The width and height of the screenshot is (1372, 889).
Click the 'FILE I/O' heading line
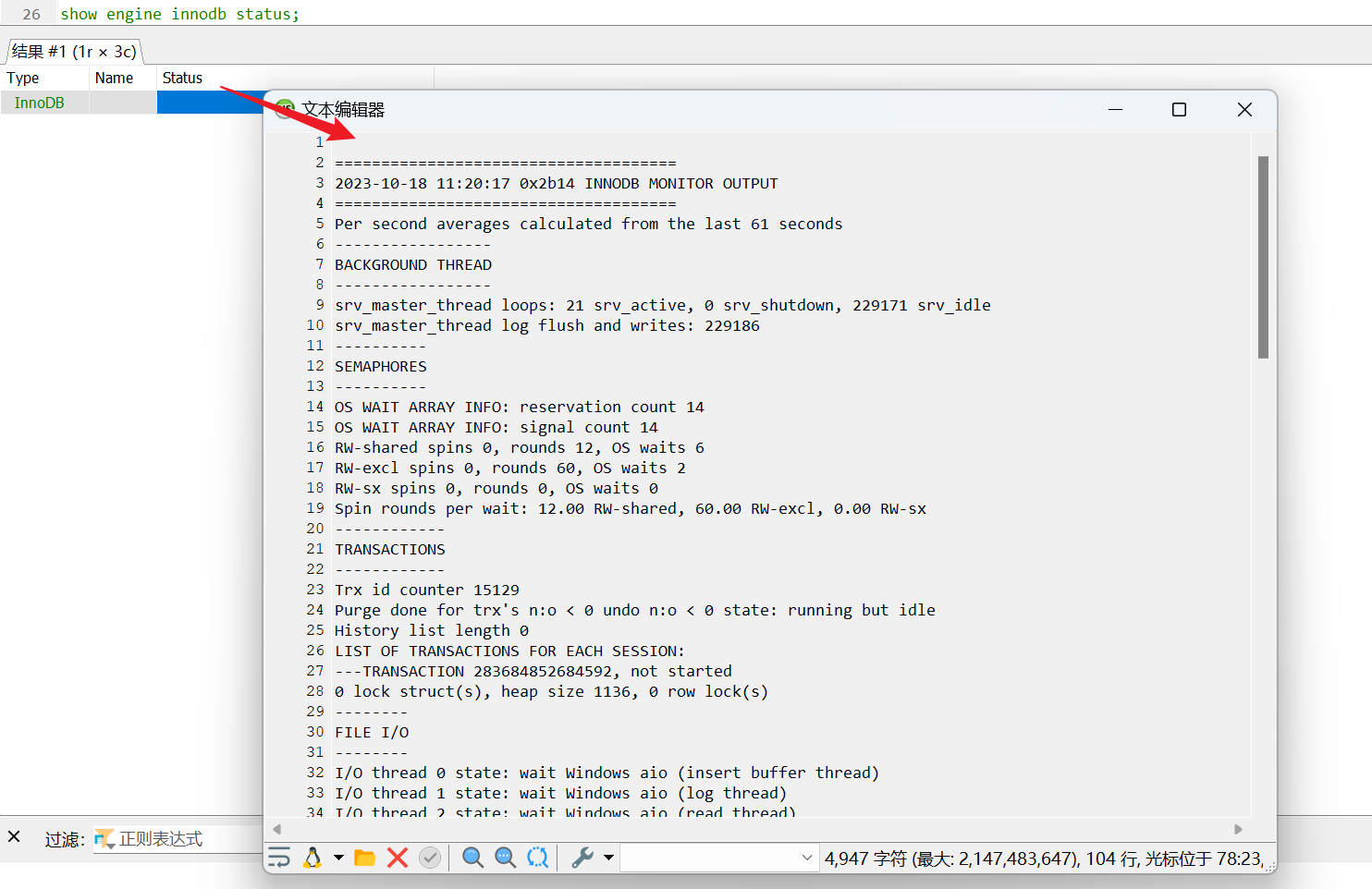[x=372, y=732]
